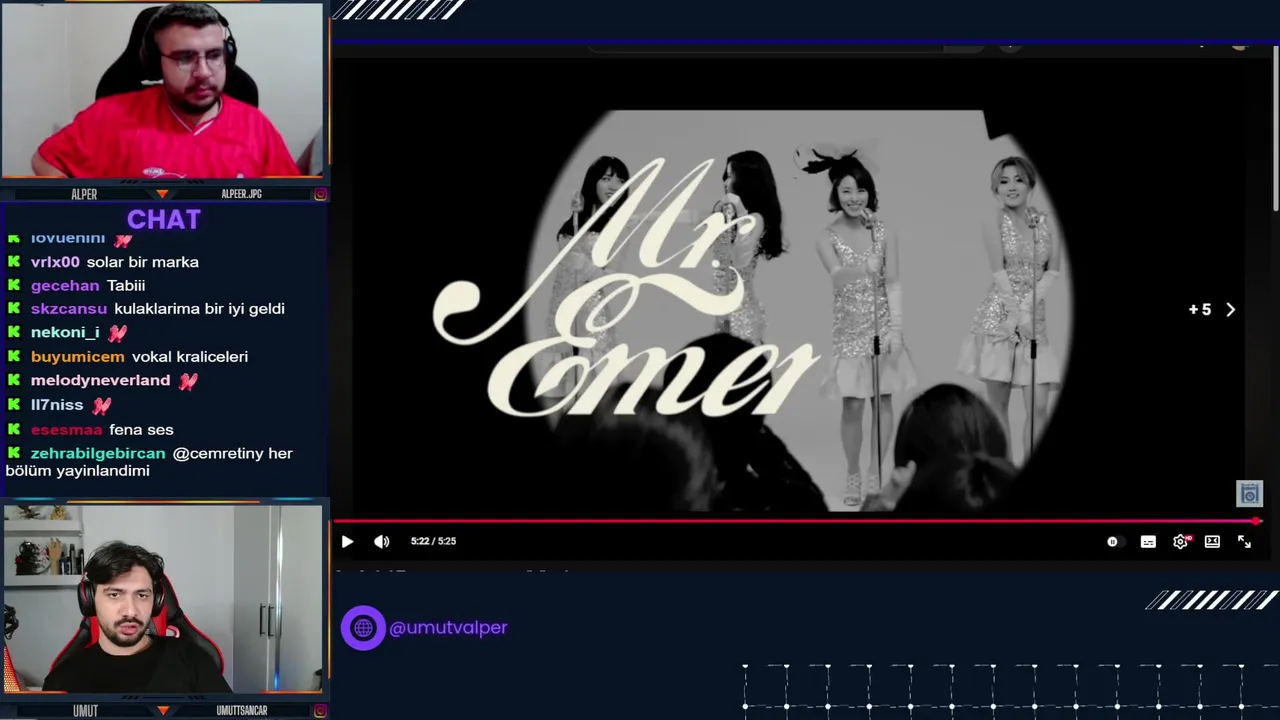Image resolution: width=1280 pixels, height=720 pixels.
Task: Click the Kick badge beside buyumicem
Action: coord(14,357)
